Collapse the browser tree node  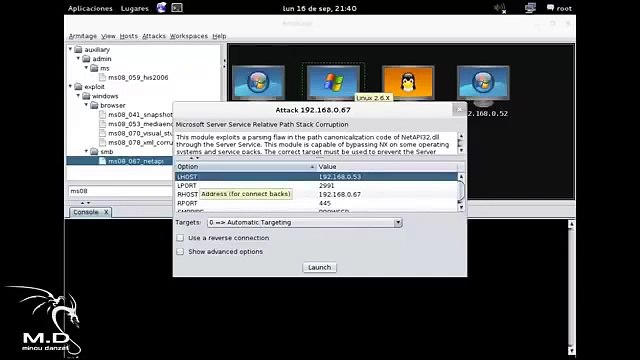(x=87, y=105)
